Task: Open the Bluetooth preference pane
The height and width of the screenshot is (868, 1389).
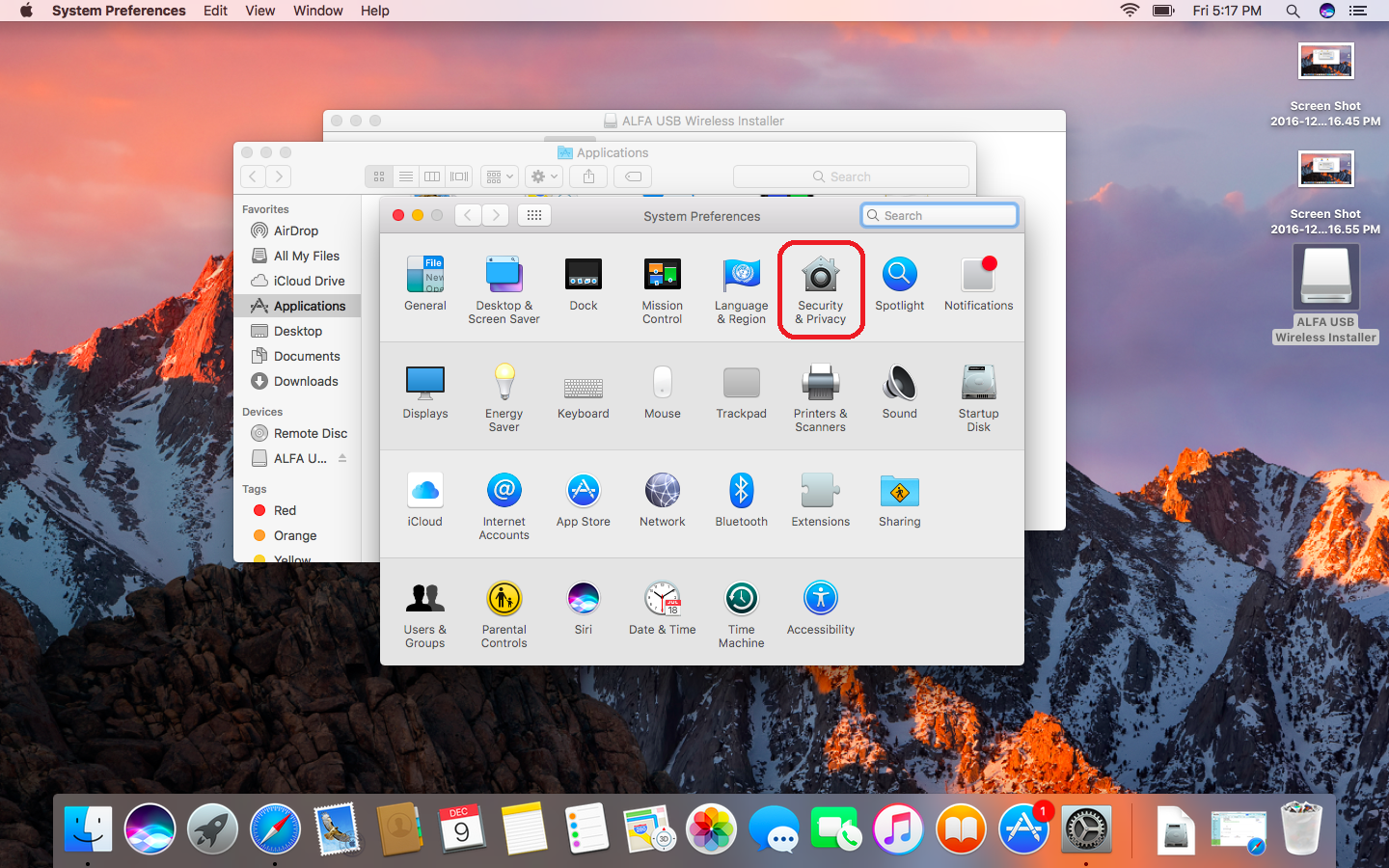Action: coord(741,501)
